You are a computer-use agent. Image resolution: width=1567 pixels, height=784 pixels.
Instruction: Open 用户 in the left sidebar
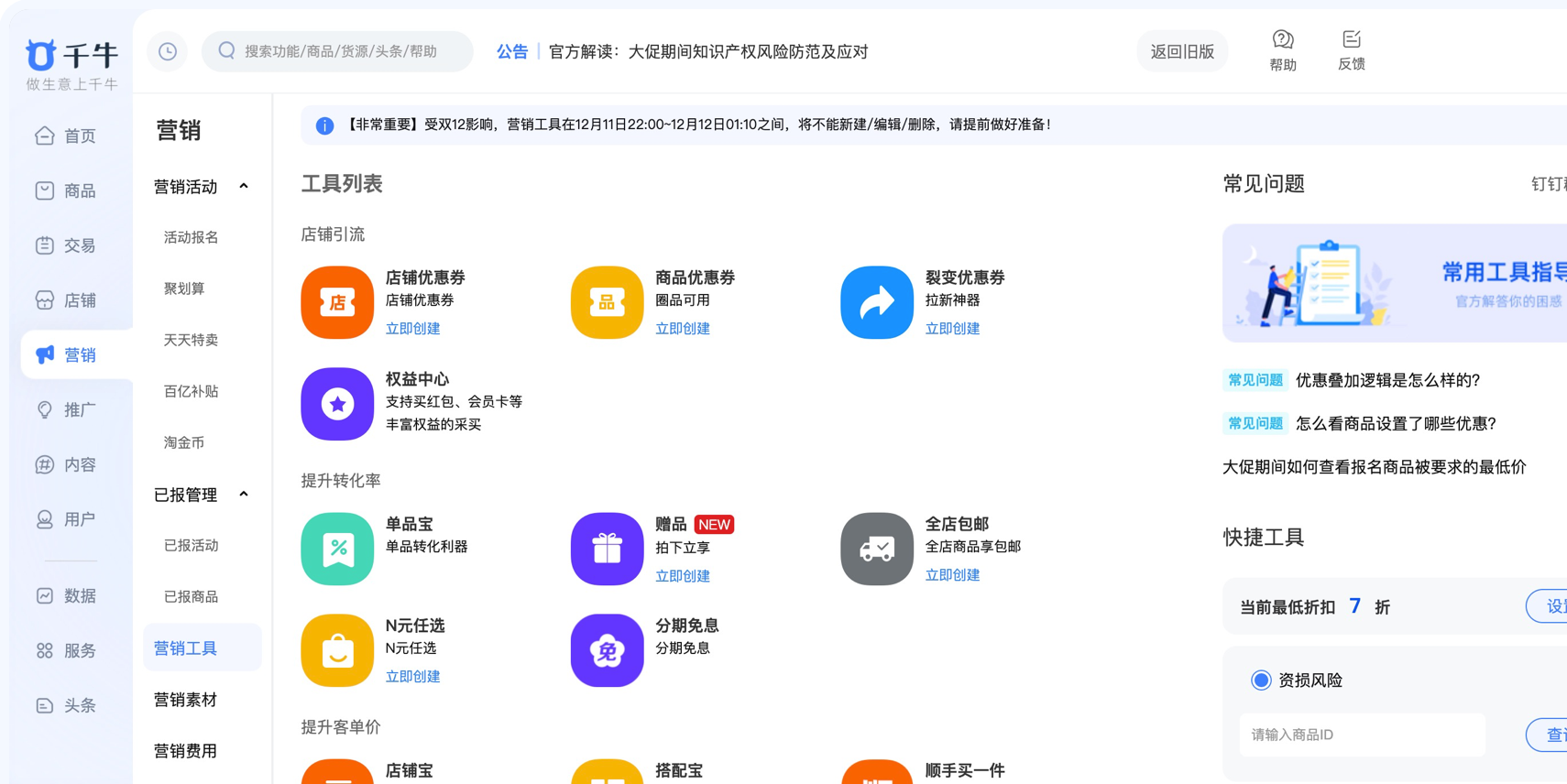(x=66, y=519)
